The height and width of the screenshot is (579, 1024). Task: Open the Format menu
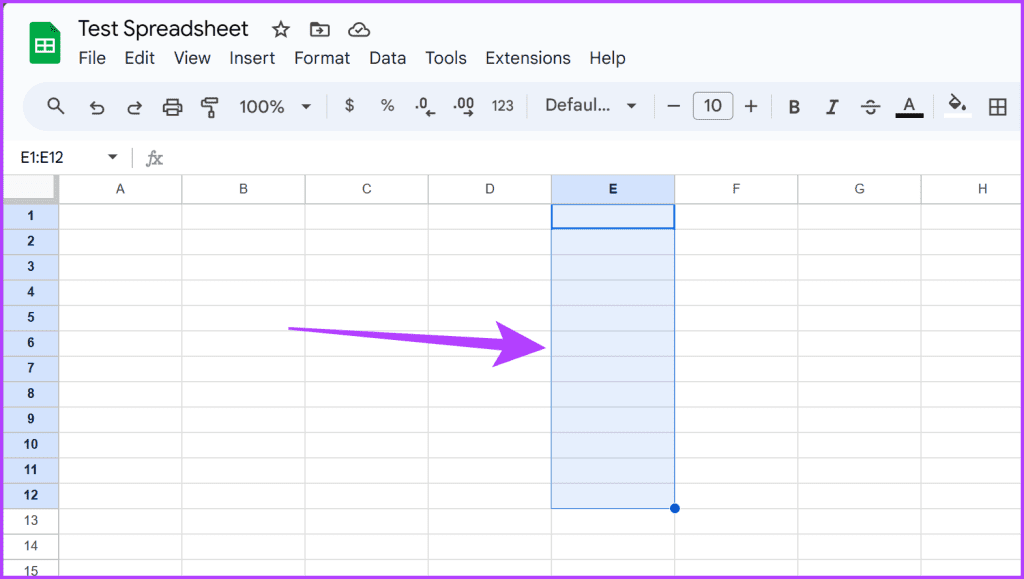click(322, 58)
